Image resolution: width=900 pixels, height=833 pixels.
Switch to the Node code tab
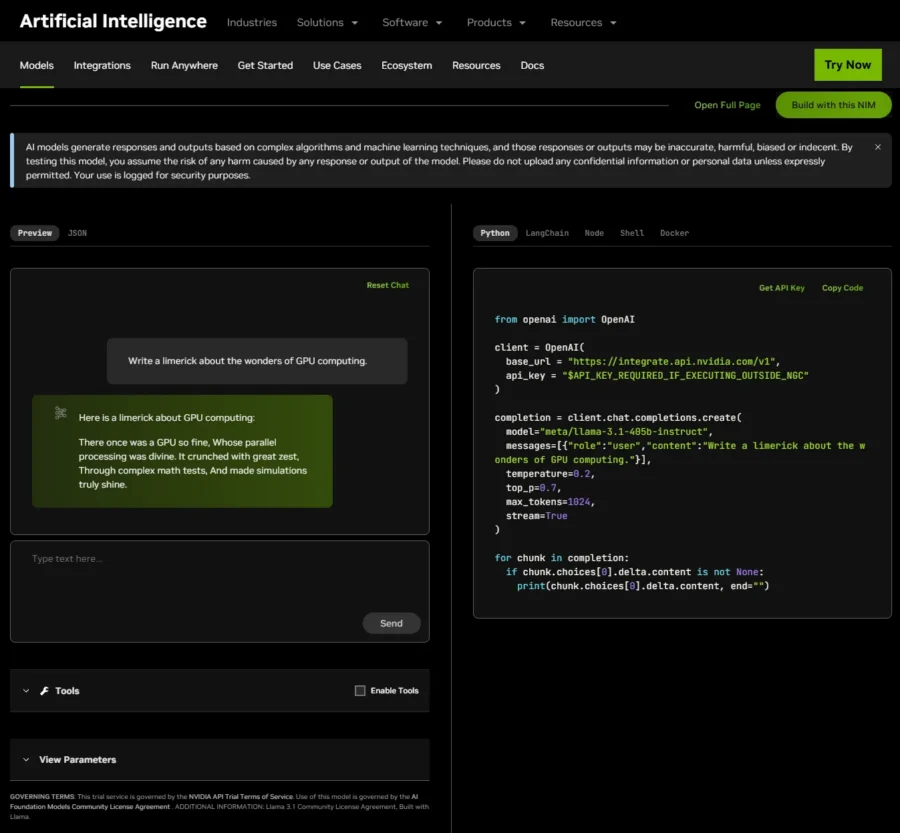click(x=594, y=233)
